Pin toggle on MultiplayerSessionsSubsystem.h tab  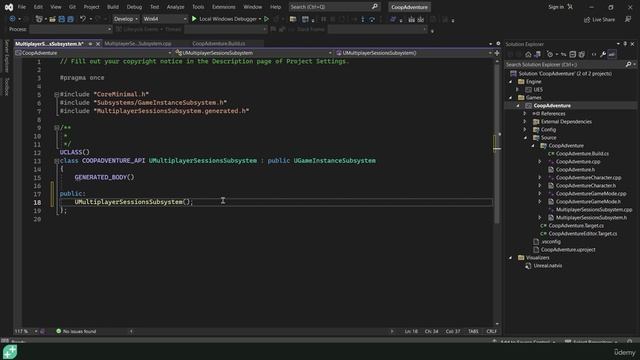90,44
